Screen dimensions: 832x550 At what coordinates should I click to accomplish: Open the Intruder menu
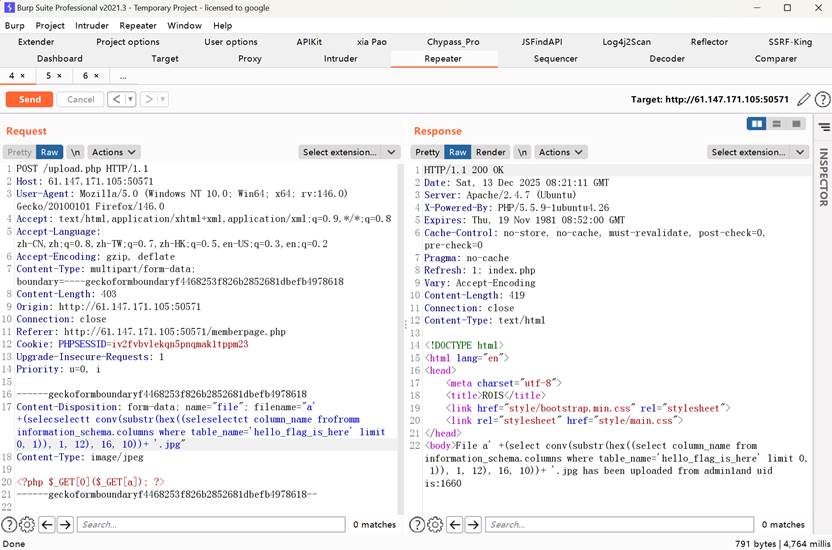tap(91, 25)
